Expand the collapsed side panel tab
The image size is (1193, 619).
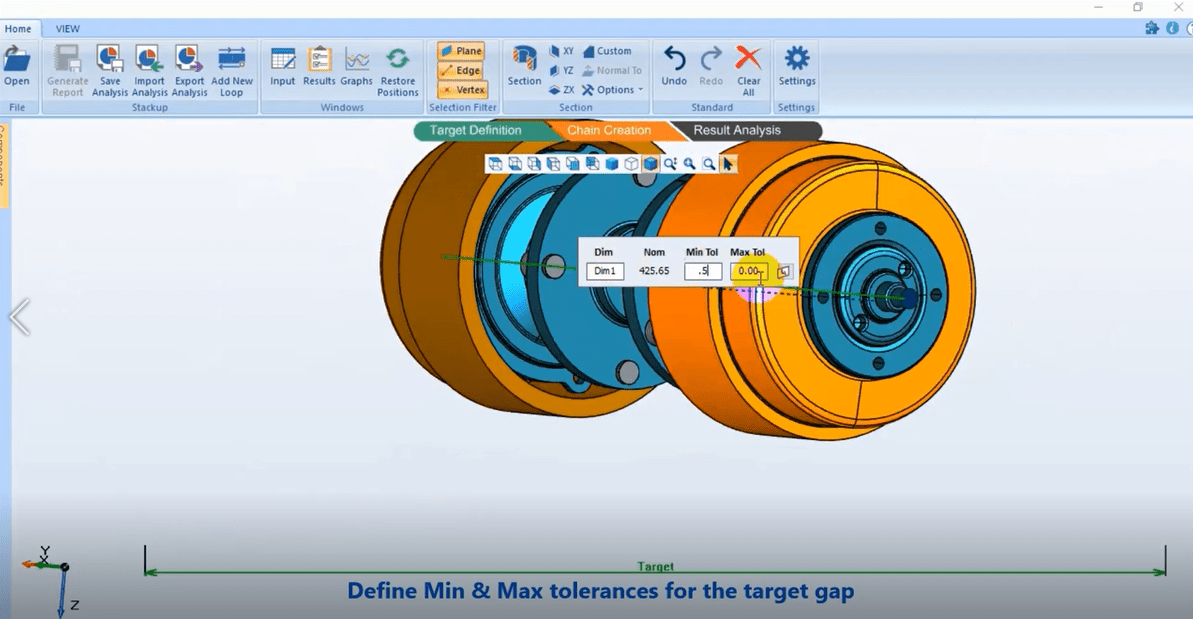(x=4, y=165)
